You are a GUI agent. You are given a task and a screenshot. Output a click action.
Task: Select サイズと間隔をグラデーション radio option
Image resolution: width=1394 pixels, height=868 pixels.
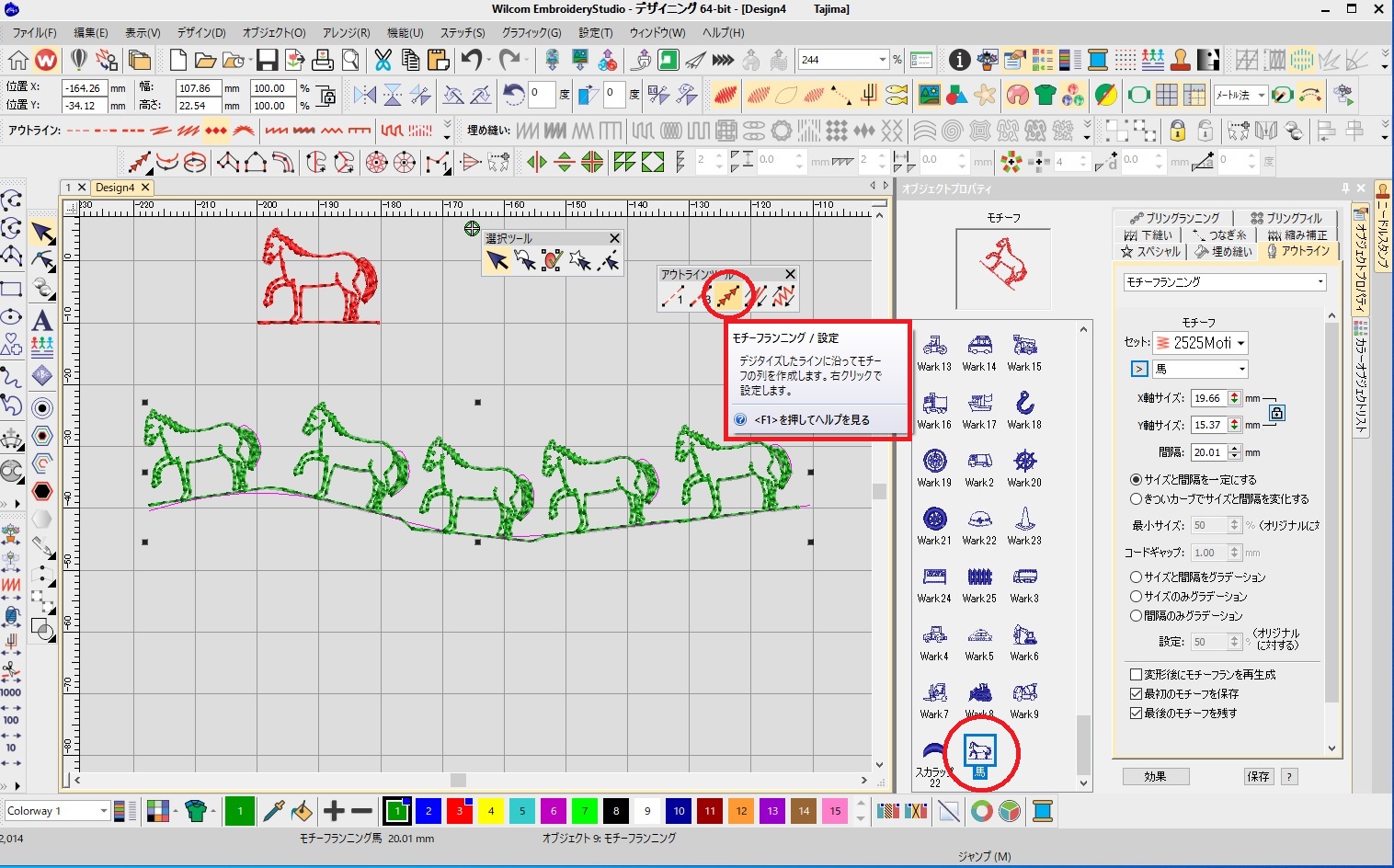pyautogui.click(x=1136, y=577)
